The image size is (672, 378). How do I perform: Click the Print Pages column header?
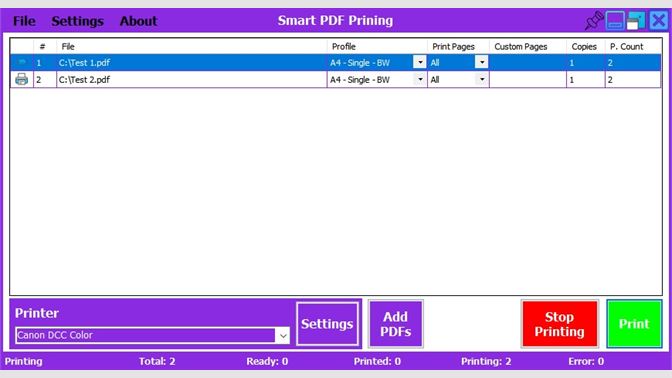(x=458, y=46)
